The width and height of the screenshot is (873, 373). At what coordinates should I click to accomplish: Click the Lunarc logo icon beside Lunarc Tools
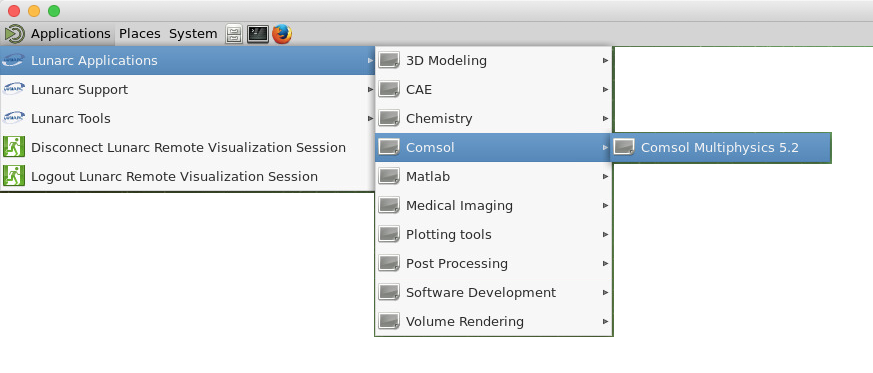point(13,118)
